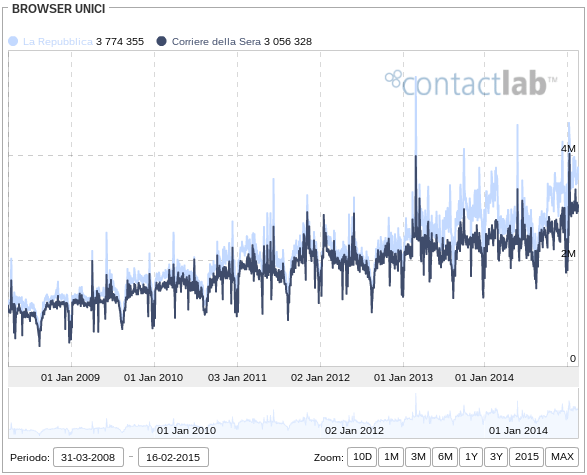This screenshot has width=587, height=475.
Task: Pick the 3Y zoom range
Action: click(496, 457)
